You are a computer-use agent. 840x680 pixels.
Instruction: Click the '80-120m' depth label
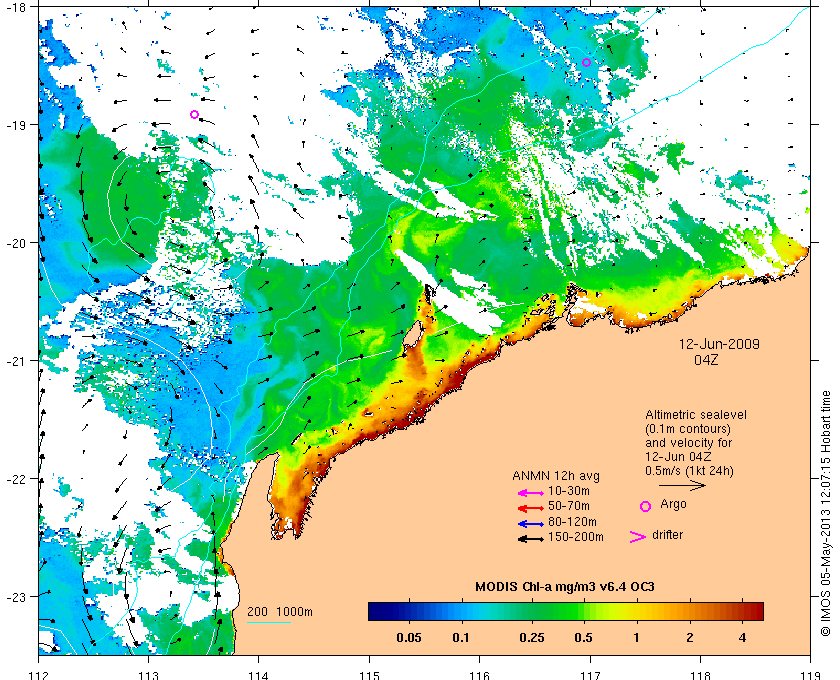[x=572, y=521]
